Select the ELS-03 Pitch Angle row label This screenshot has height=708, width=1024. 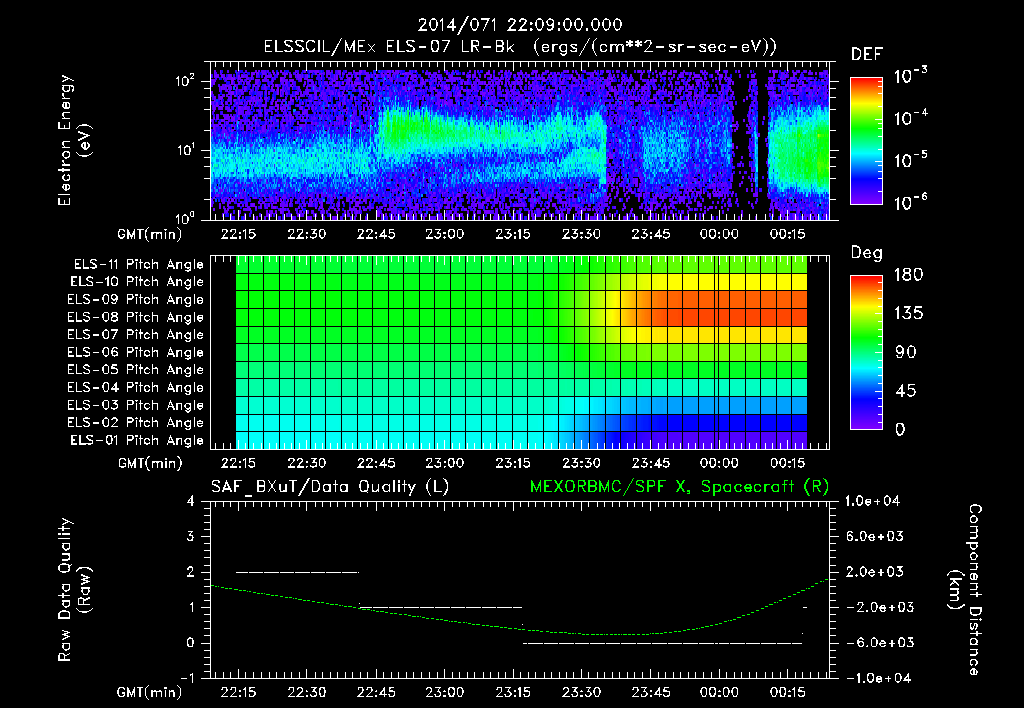[136, 405]
